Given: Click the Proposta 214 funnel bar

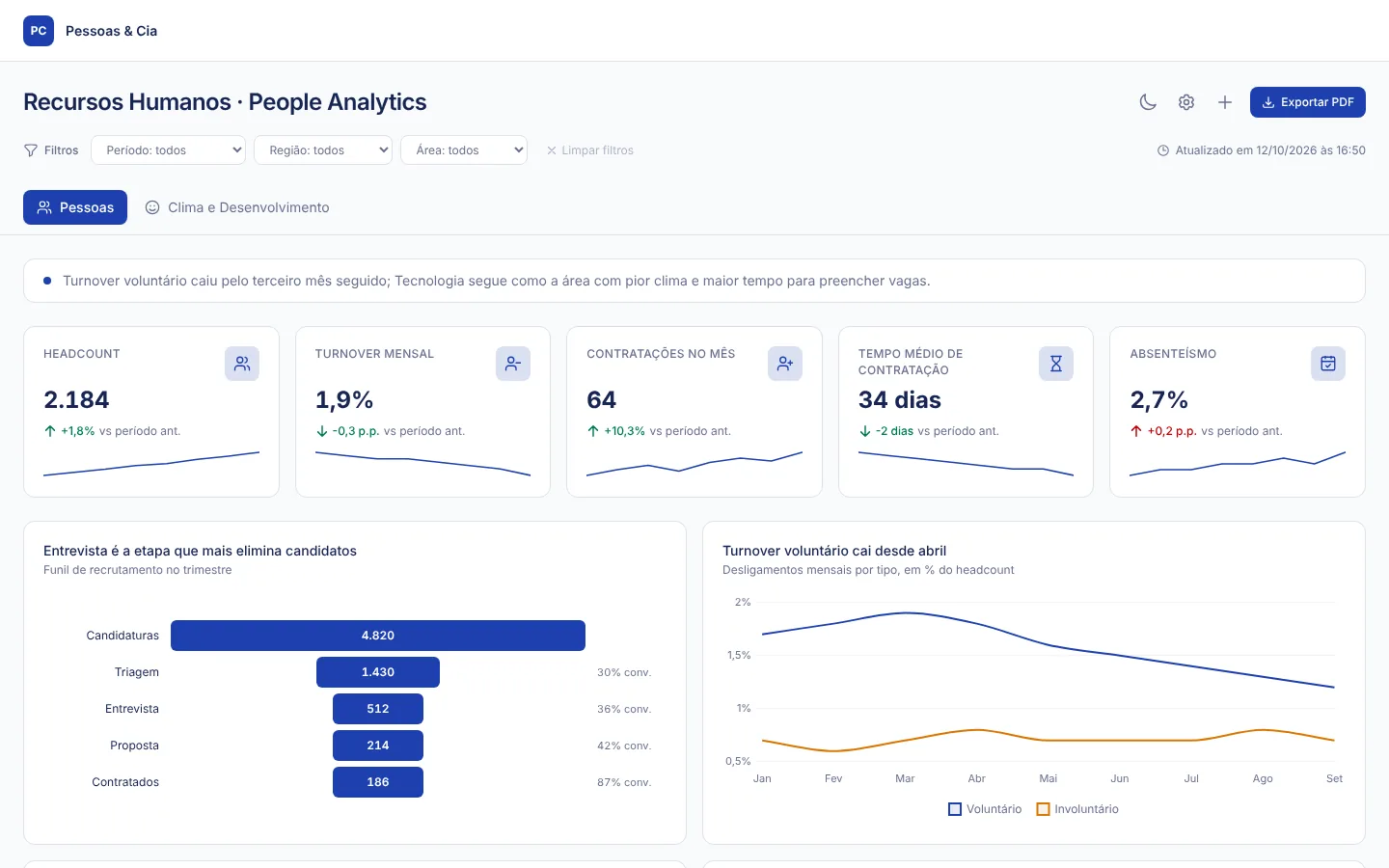Looking at the screenshot, I should click(378, 746).
